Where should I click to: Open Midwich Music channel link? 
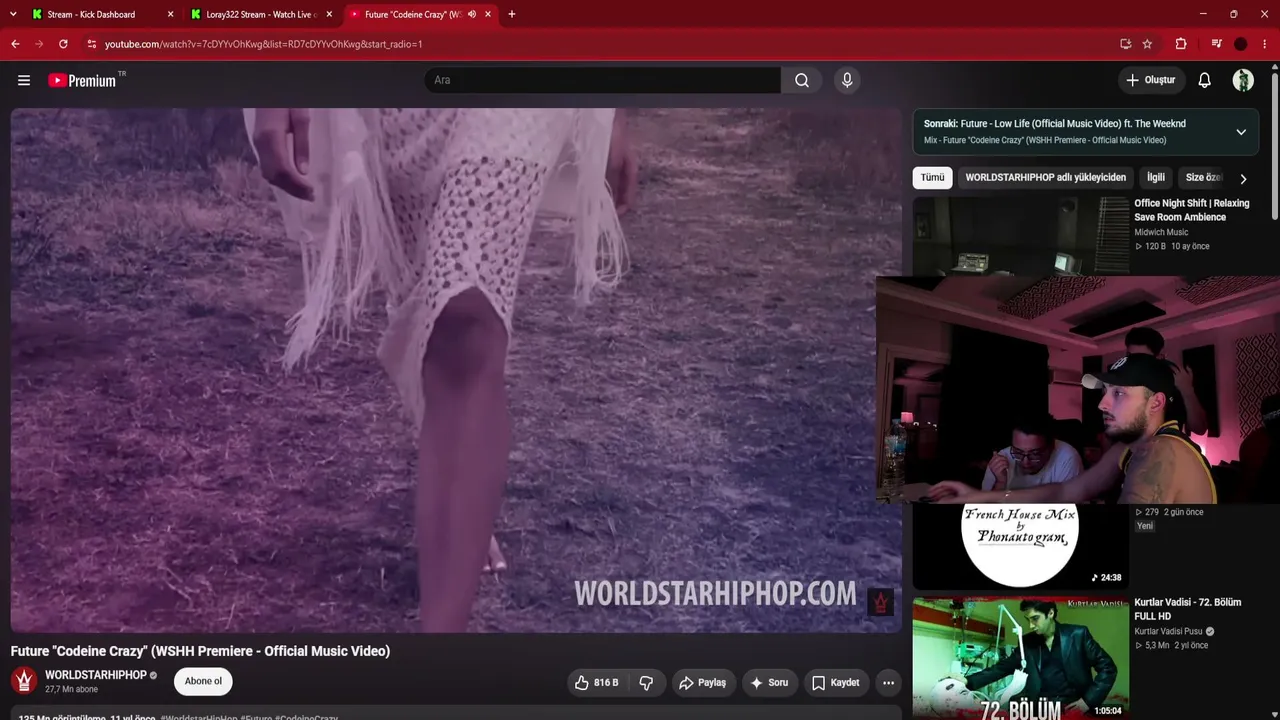pos(1161,232)
